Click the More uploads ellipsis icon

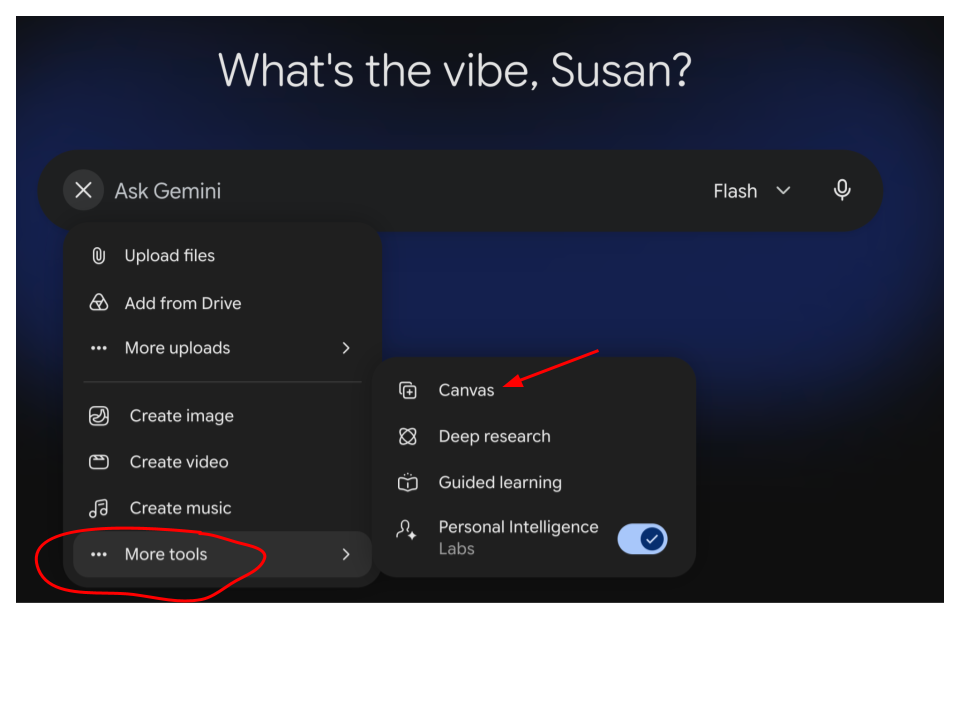[x=99, y=348]
